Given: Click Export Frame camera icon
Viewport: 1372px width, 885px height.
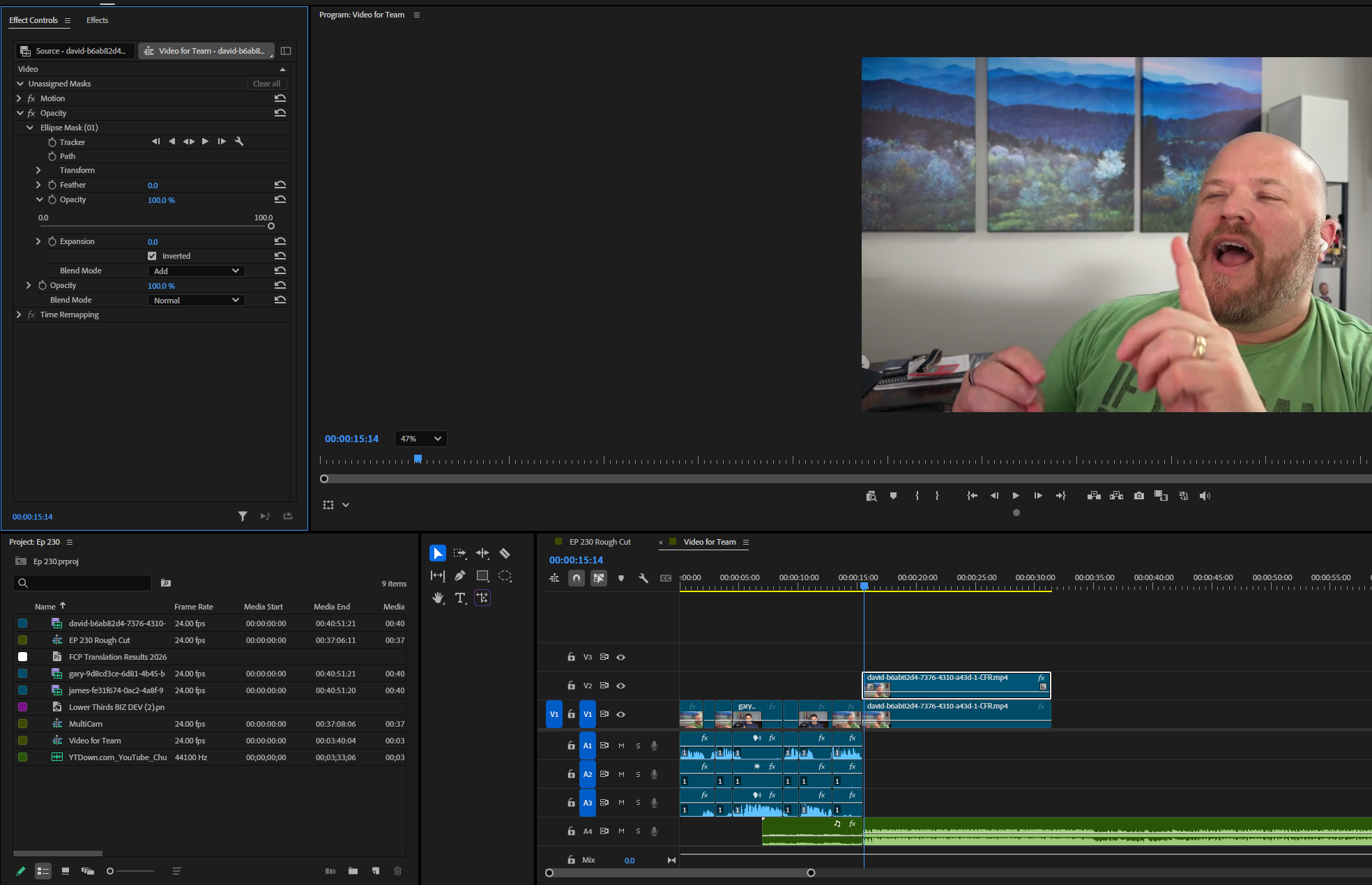Looking at the screenshot, I should tap(1139, 496).
